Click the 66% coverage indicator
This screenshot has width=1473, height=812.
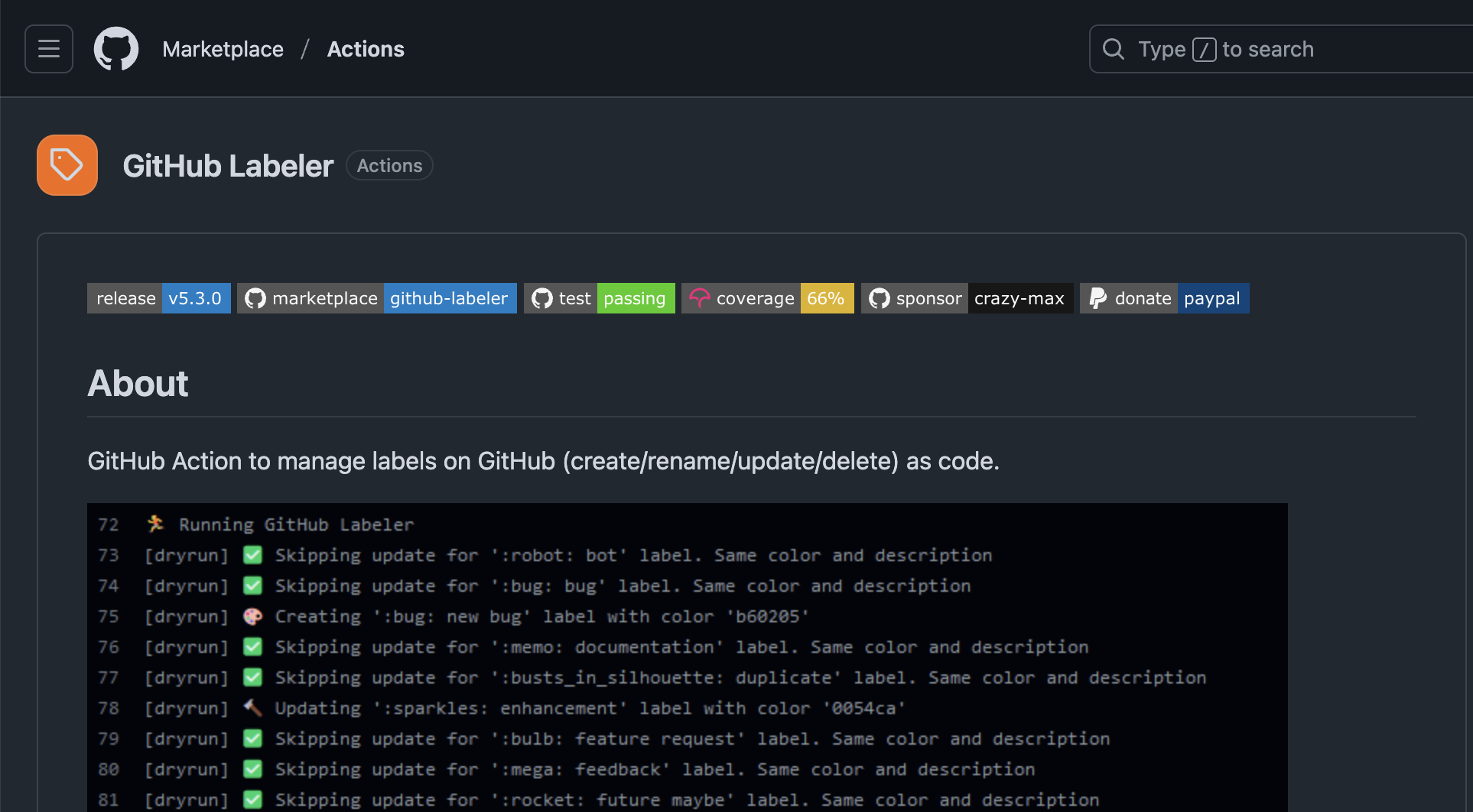(x=827, y=298)
